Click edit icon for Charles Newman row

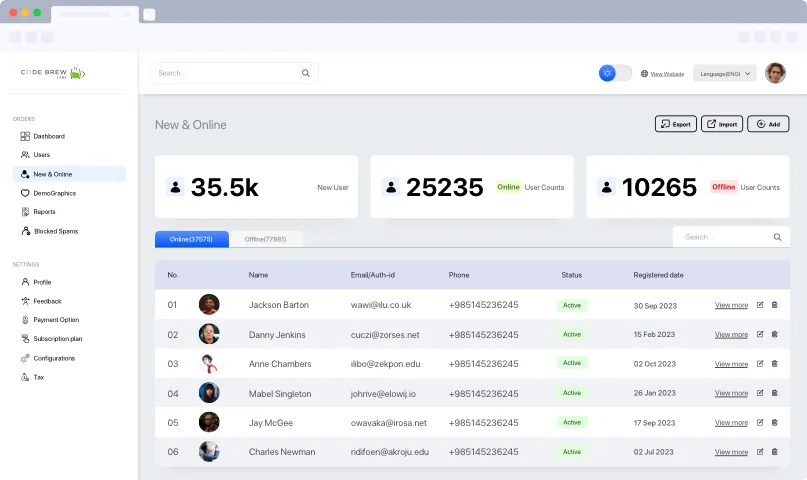(760, 452)
